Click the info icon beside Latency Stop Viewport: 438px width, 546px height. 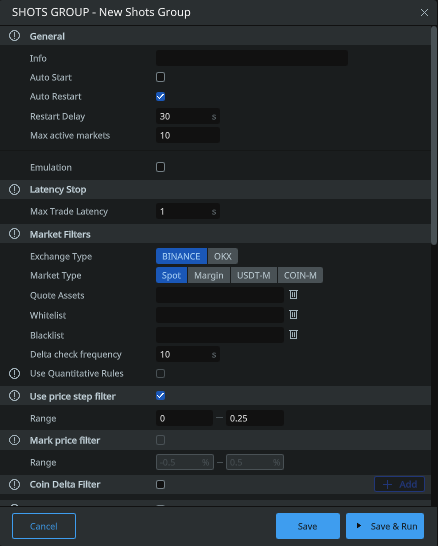point(14,189)
